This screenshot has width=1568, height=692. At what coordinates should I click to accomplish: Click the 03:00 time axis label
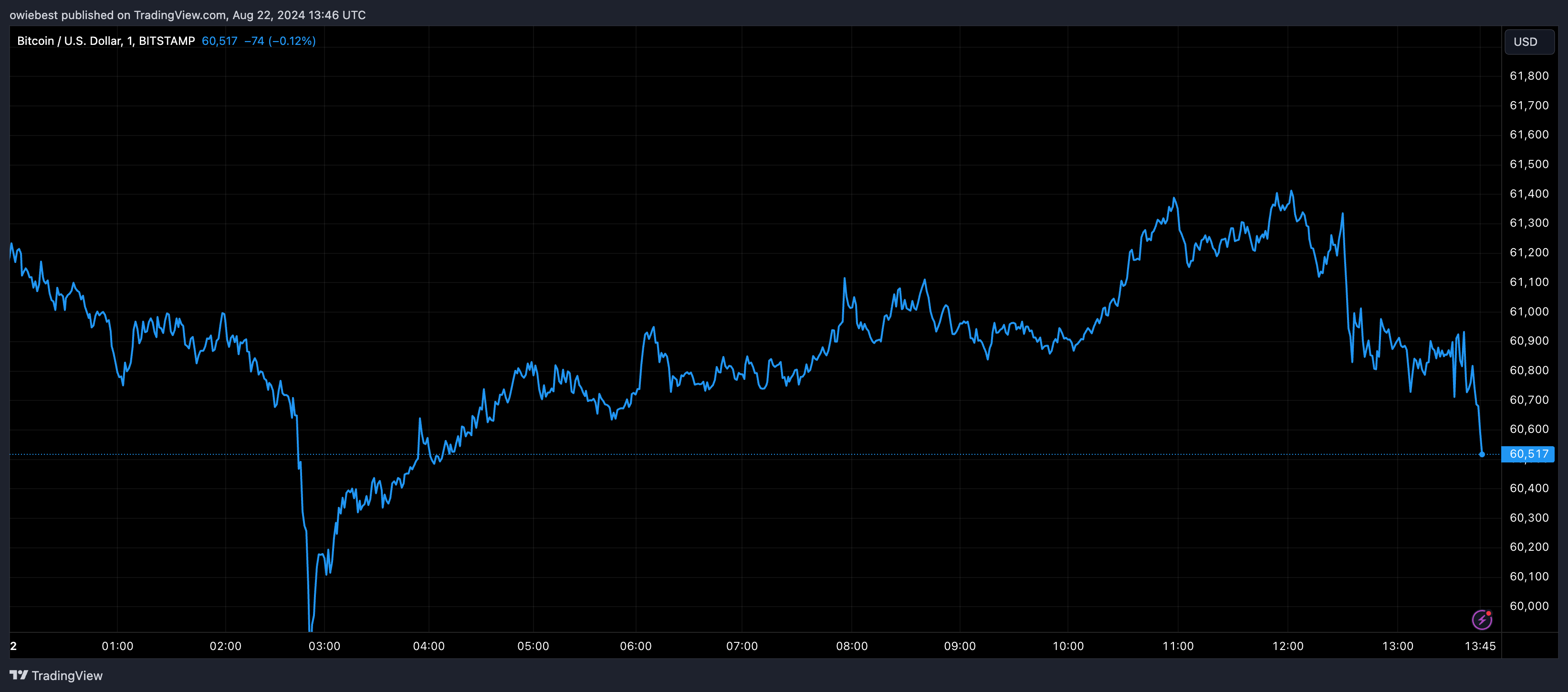tap(324, 646)
